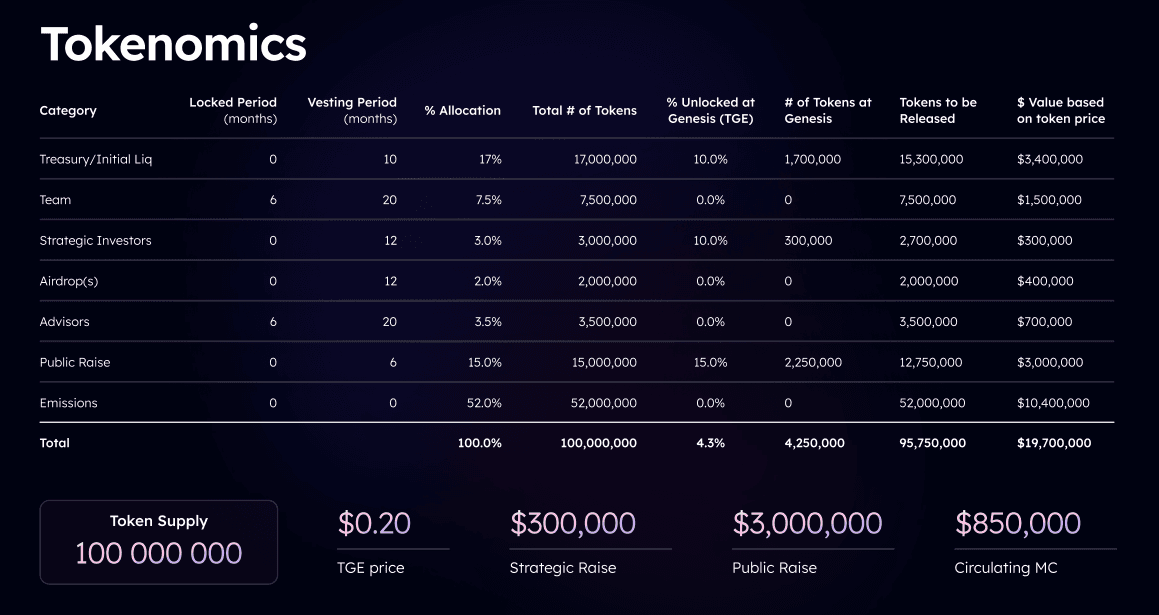Click the $0.20 TGE price figure
This screenshot has width=1159, height=615.
coord(374,523)
